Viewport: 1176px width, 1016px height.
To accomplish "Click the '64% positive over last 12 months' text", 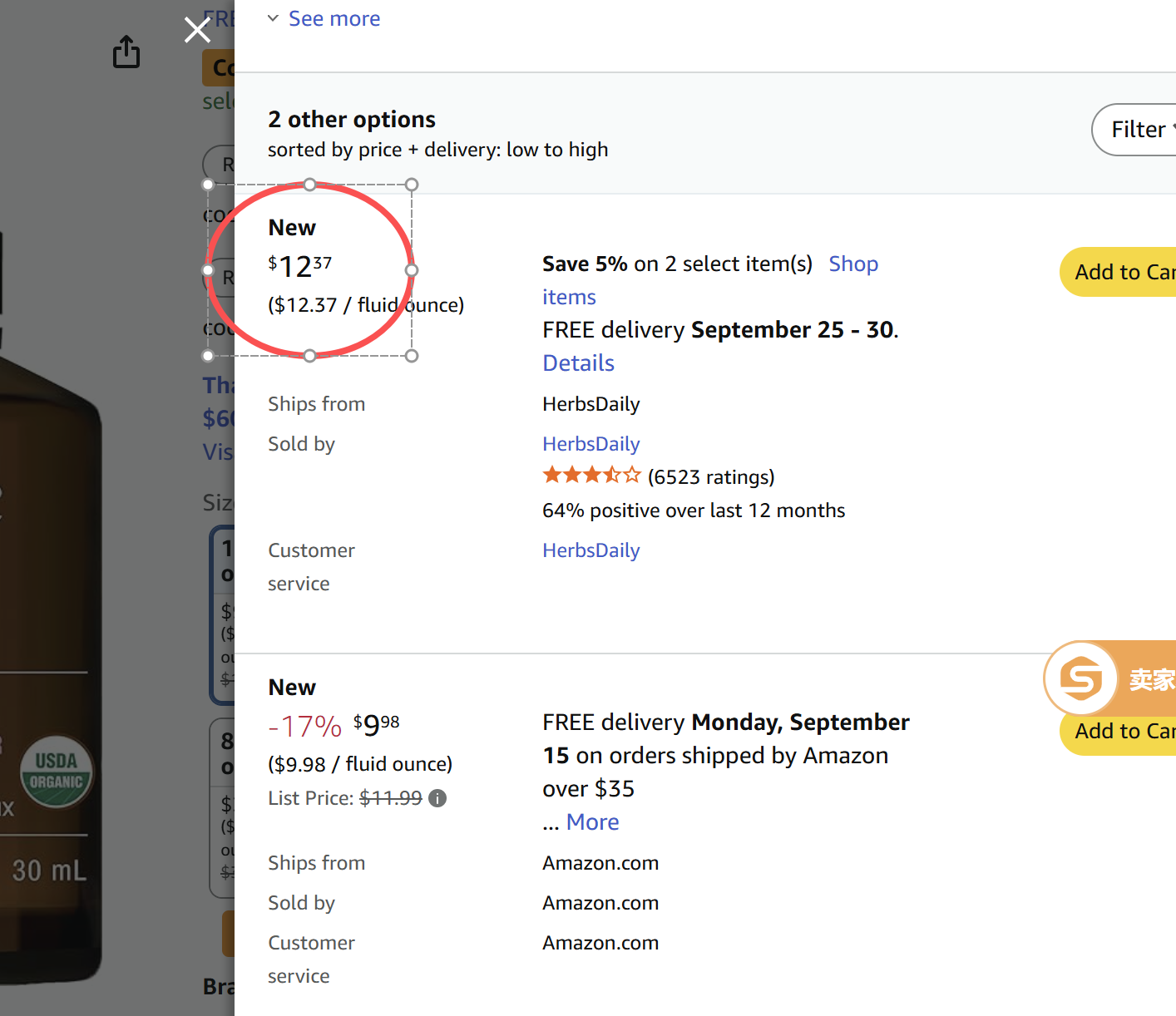I will coord(694,510).
